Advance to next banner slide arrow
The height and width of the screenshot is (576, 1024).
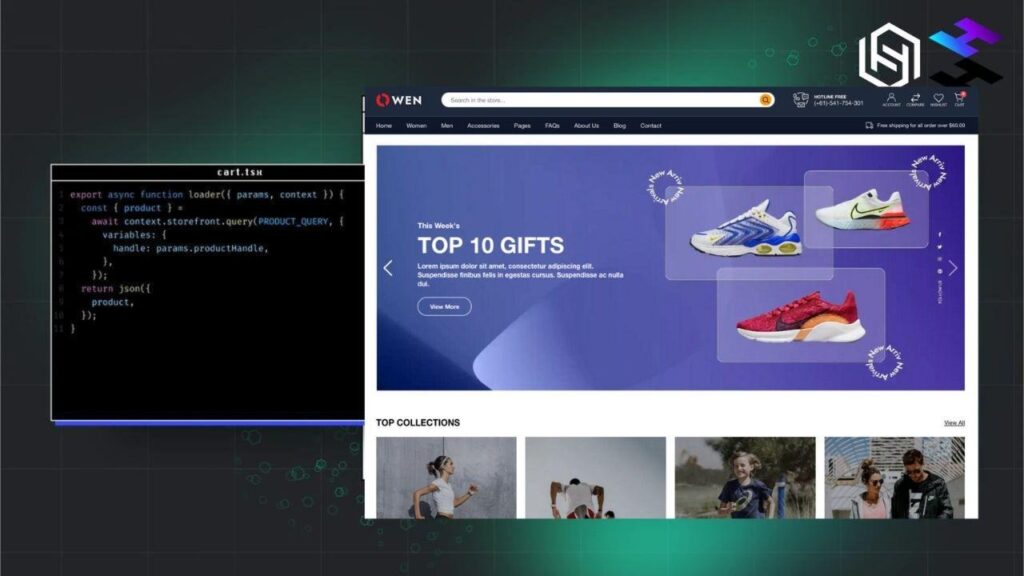(x=953, y=268)
